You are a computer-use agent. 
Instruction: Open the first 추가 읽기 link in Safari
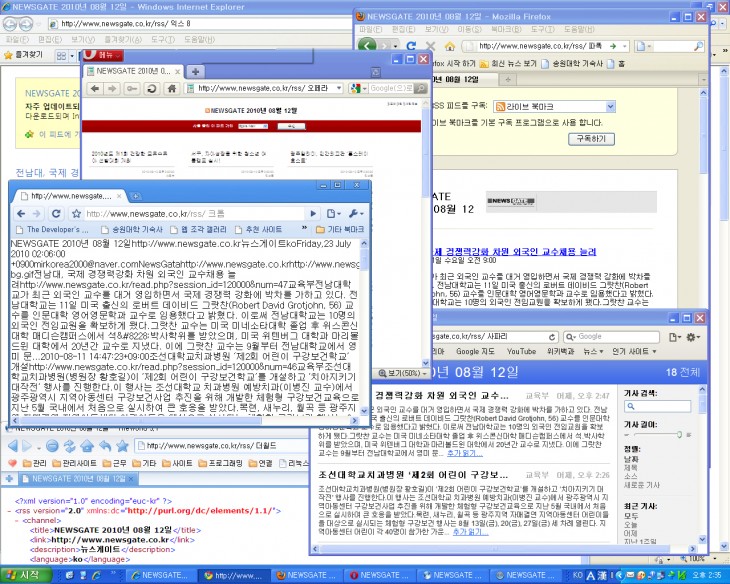tap(464, 453)
